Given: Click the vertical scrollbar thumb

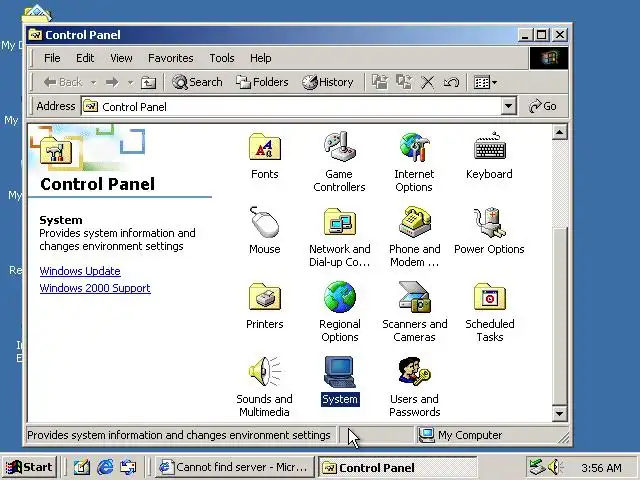Looking at the screenshot, I should [560, 317].
